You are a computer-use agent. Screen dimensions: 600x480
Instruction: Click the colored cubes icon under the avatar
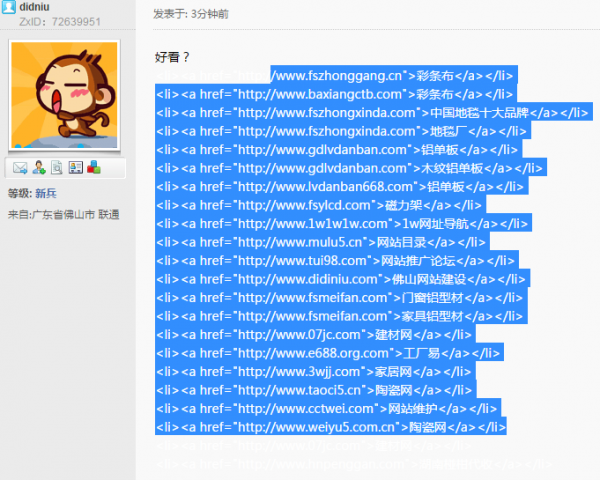[94, 167]
